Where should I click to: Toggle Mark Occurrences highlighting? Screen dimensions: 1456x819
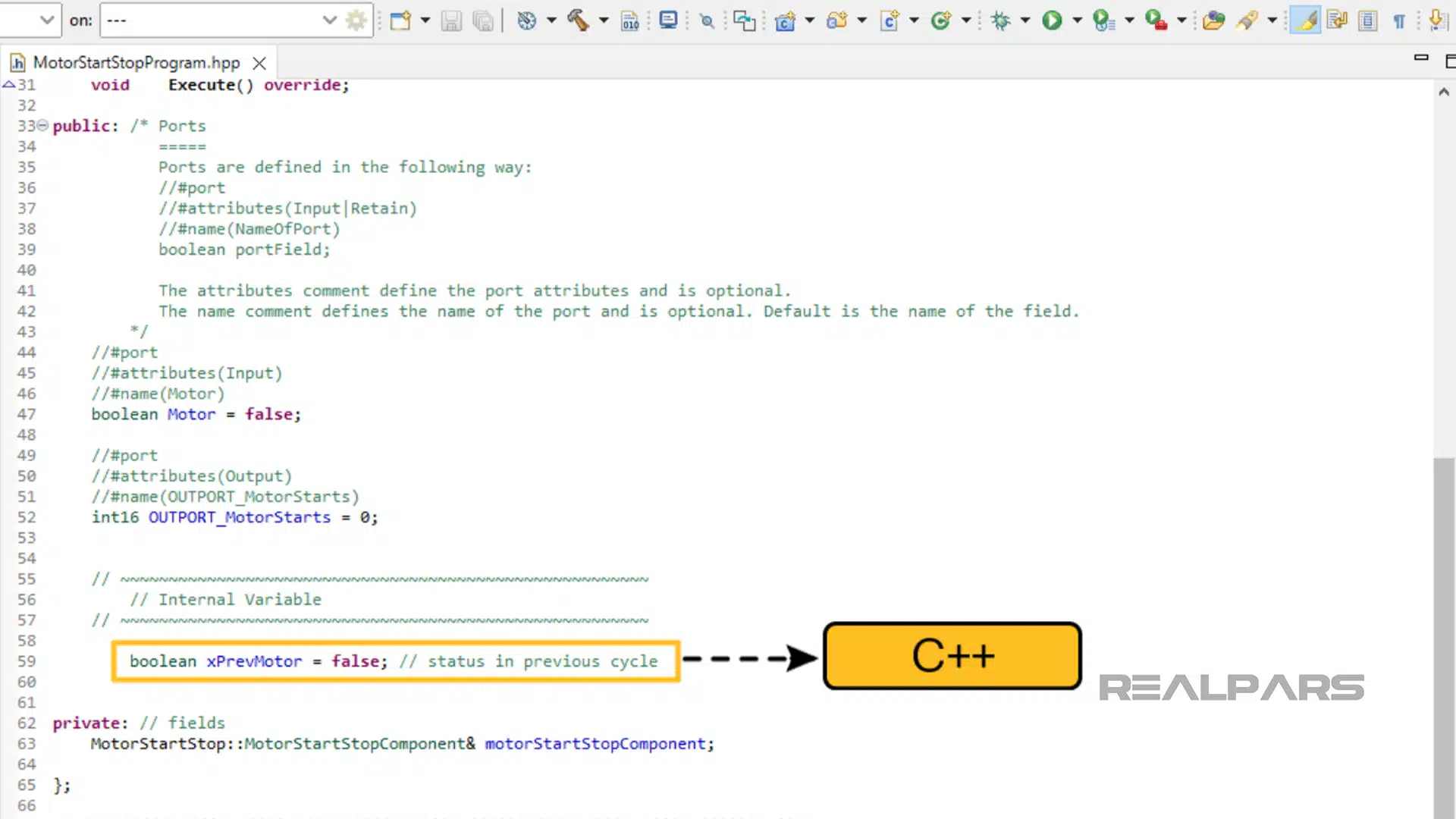[x=1306, y=20]
